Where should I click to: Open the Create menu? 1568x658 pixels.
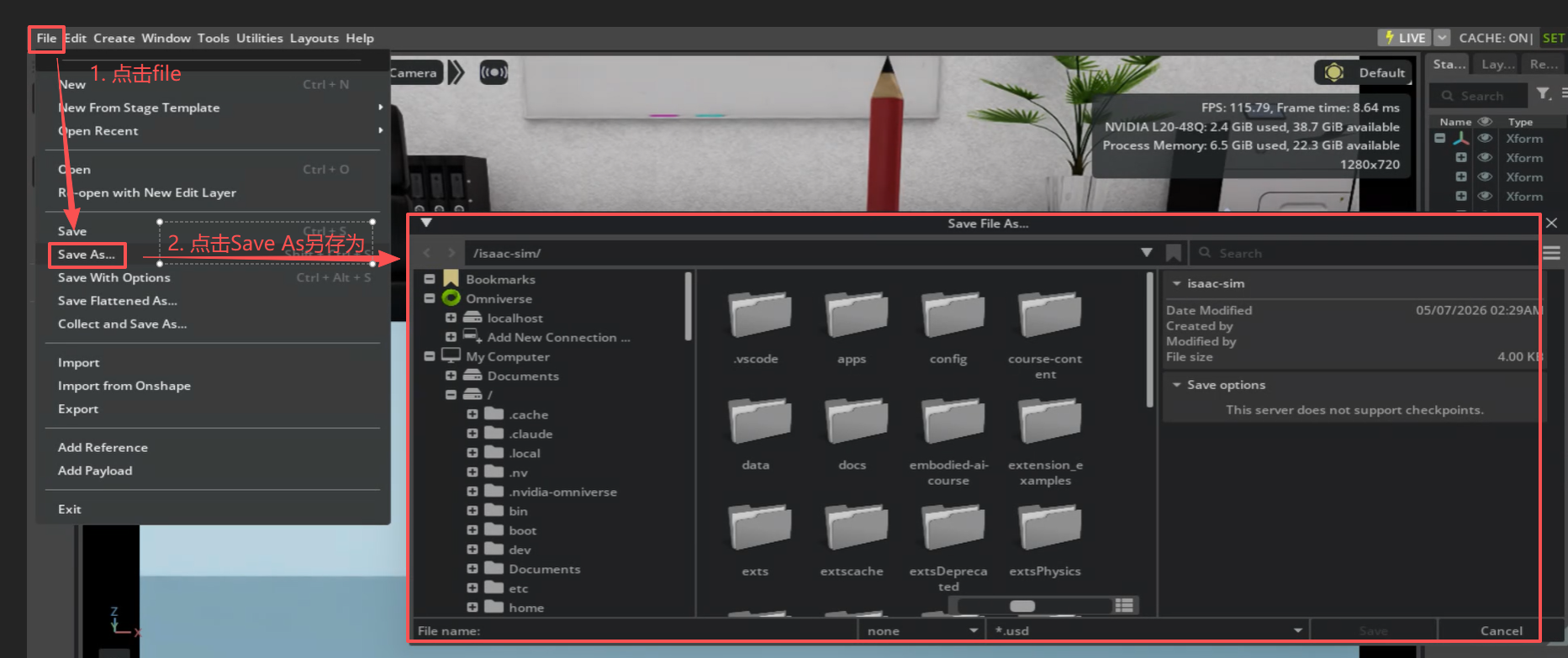[x=114, y=38]
